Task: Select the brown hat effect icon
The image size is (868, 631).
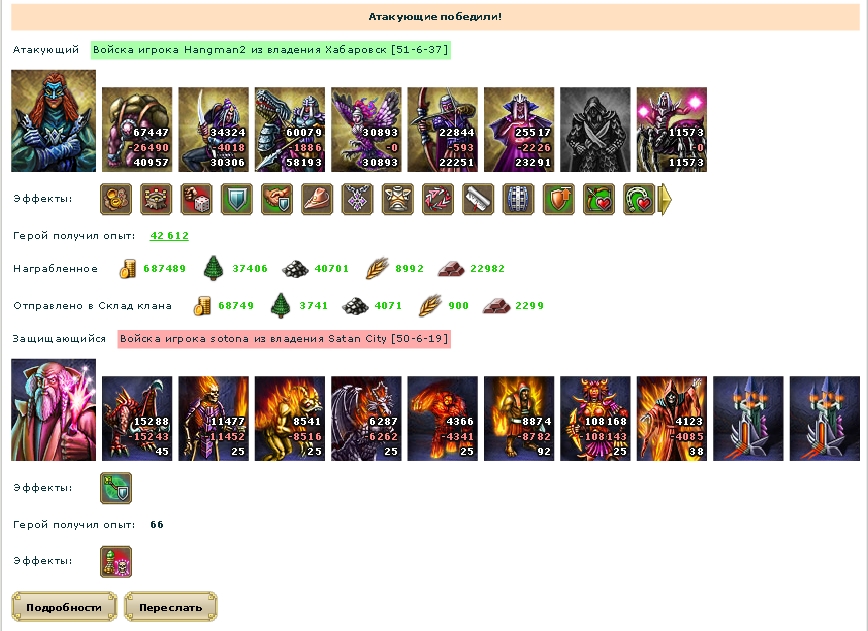Action: click(x=317, y=199)
